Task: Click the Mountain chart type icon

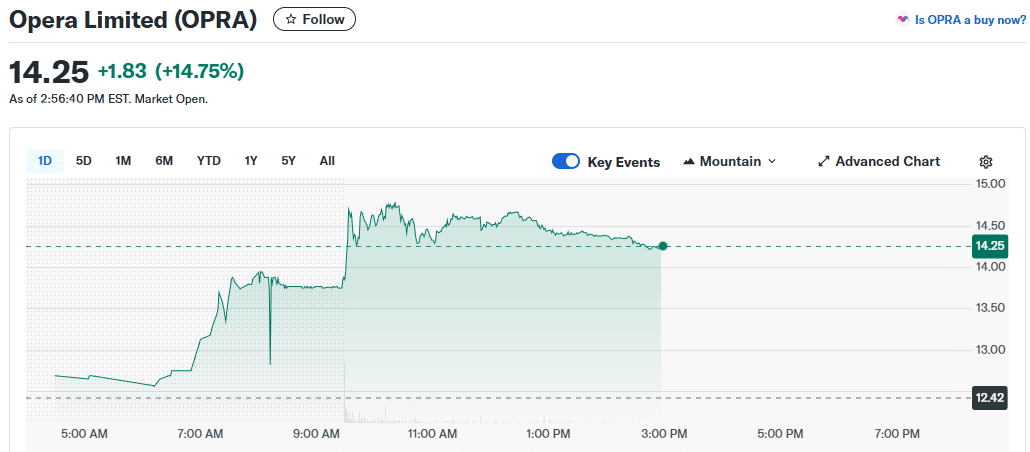Action: pyautogui.click(x=689, y=162)
